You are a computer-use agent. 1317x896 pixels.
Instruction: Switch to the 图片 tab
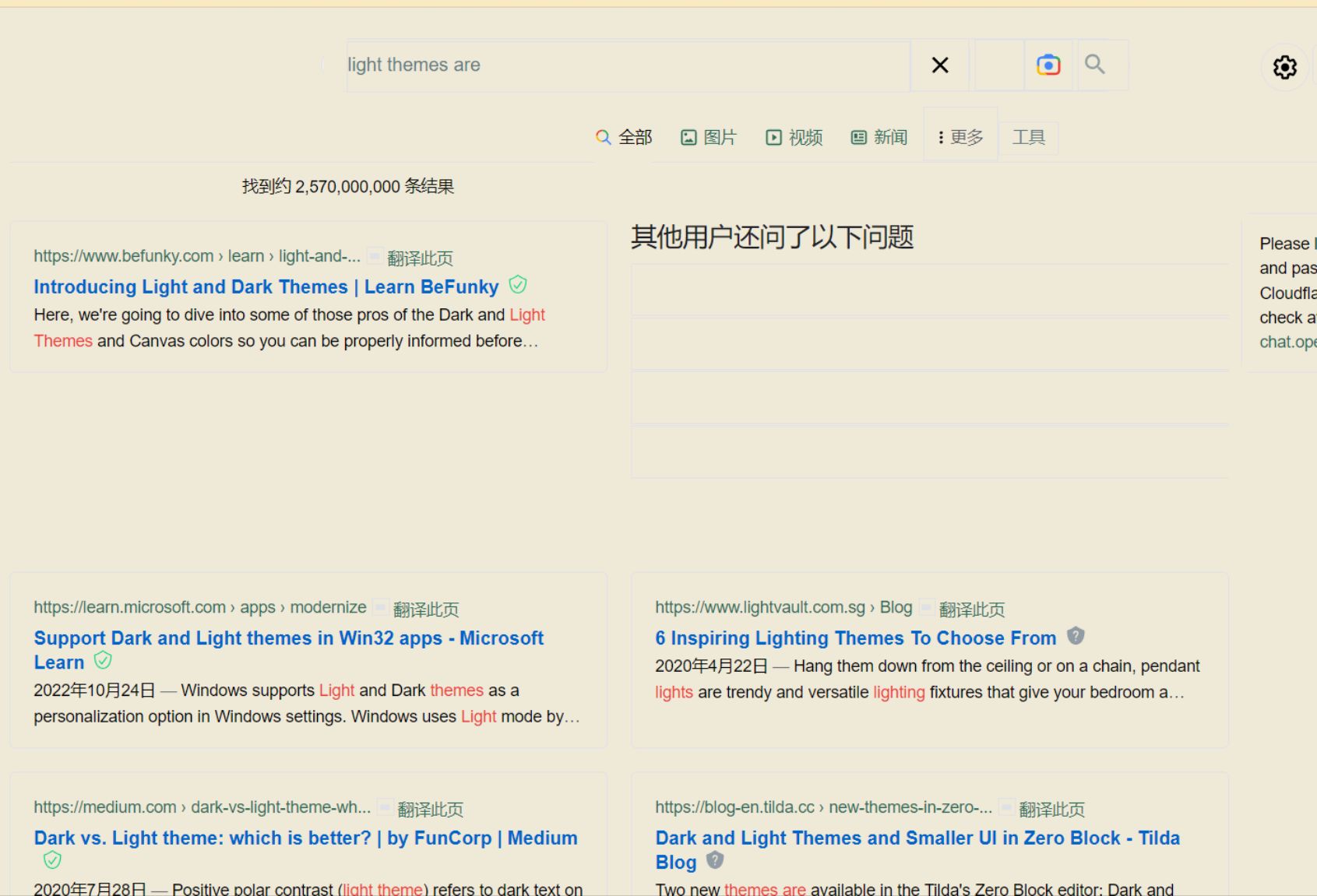tap(709, 138)
